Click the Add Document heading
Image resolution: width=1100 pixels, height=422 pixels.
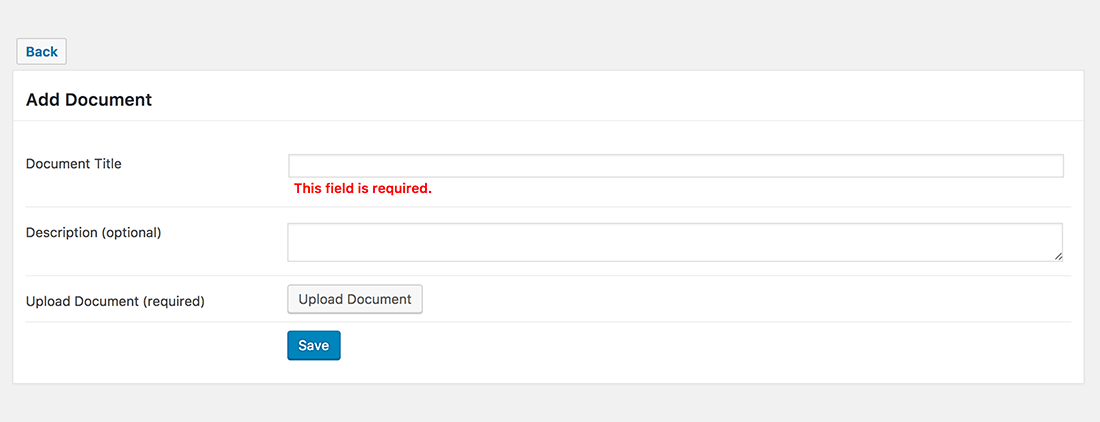tap(89, 100)
